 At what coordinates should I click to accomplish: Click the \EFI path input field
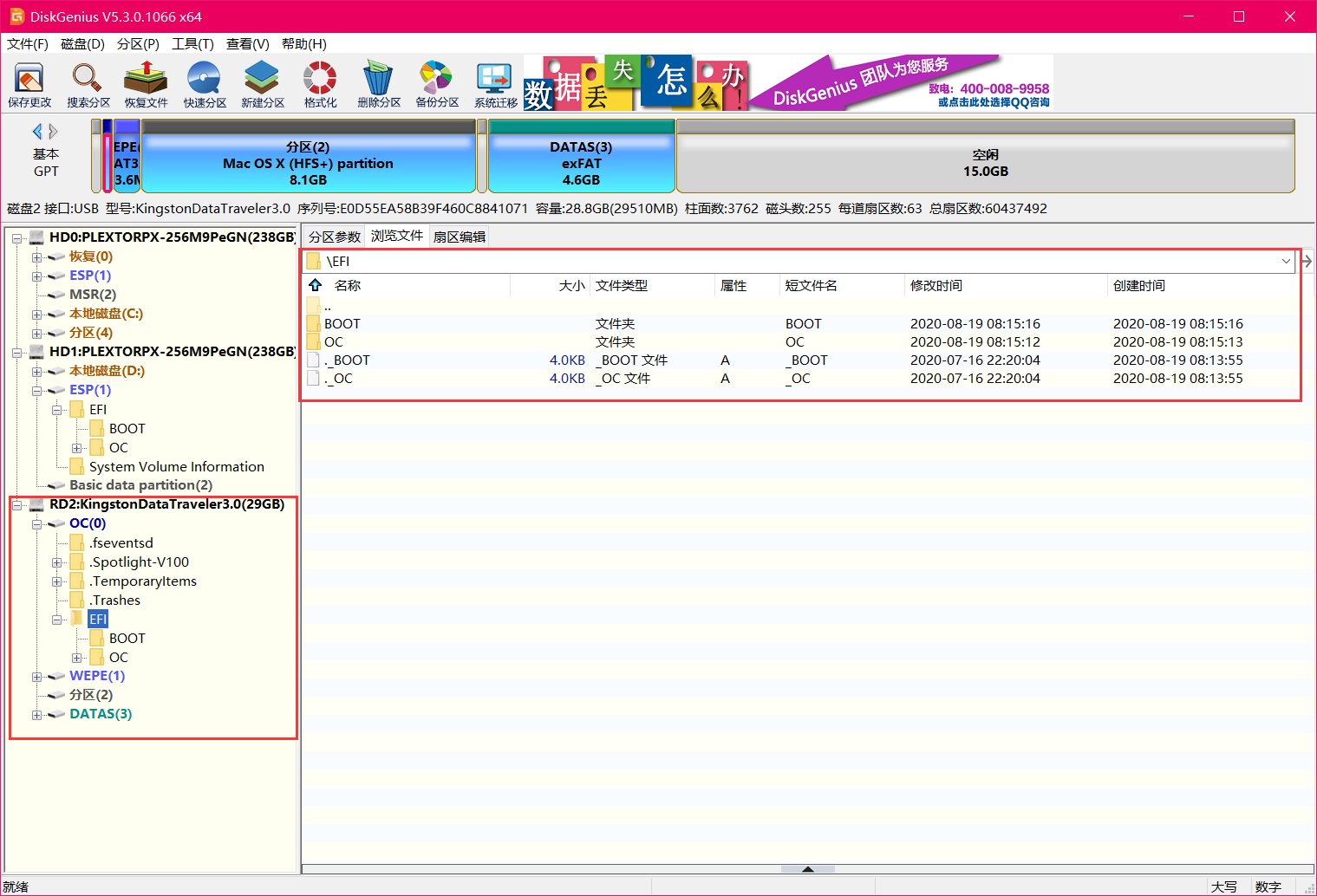point(798,261)
